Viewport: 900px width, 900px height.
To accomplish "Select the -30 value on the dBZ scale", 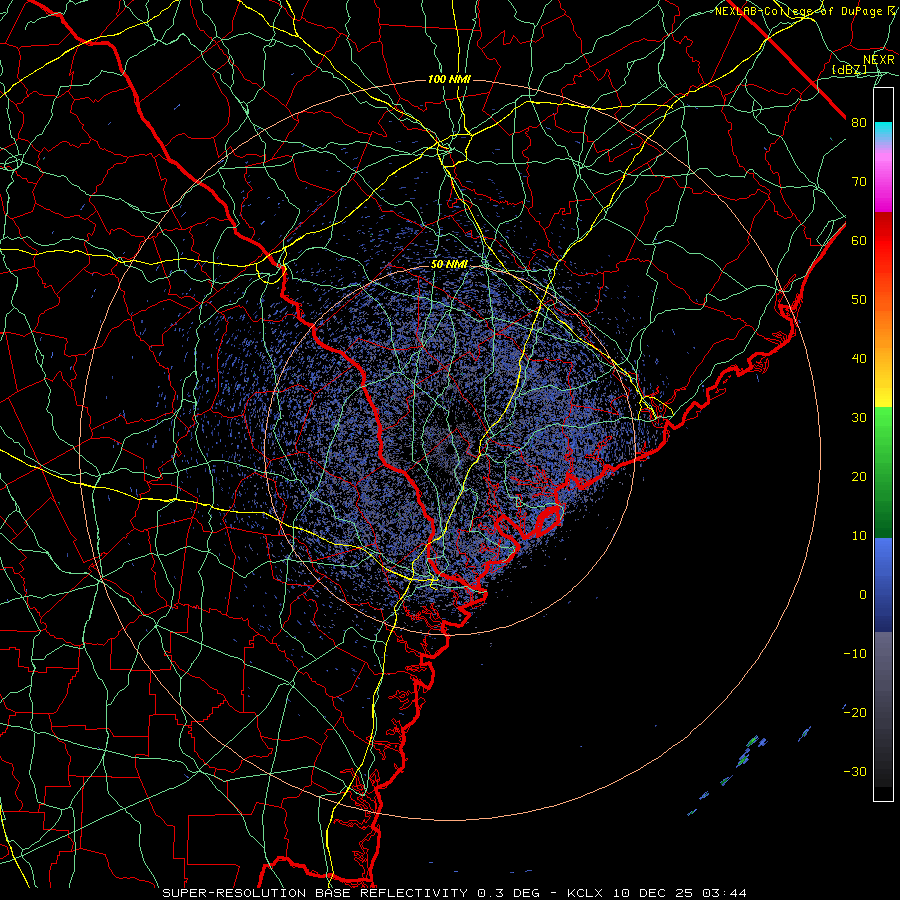I will [x=855, y=771].
